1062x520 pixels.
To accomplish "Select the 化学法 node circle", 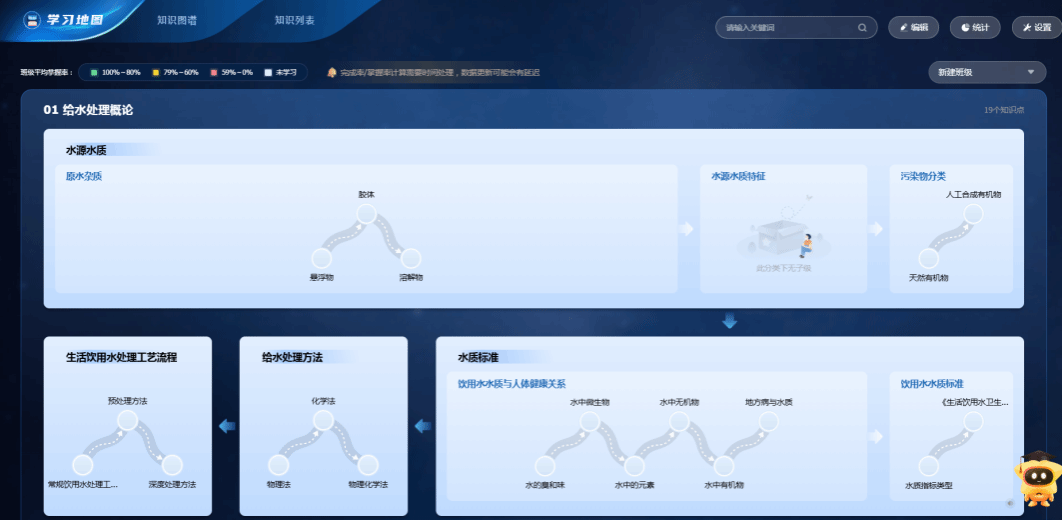I will (x=323, y=421).
